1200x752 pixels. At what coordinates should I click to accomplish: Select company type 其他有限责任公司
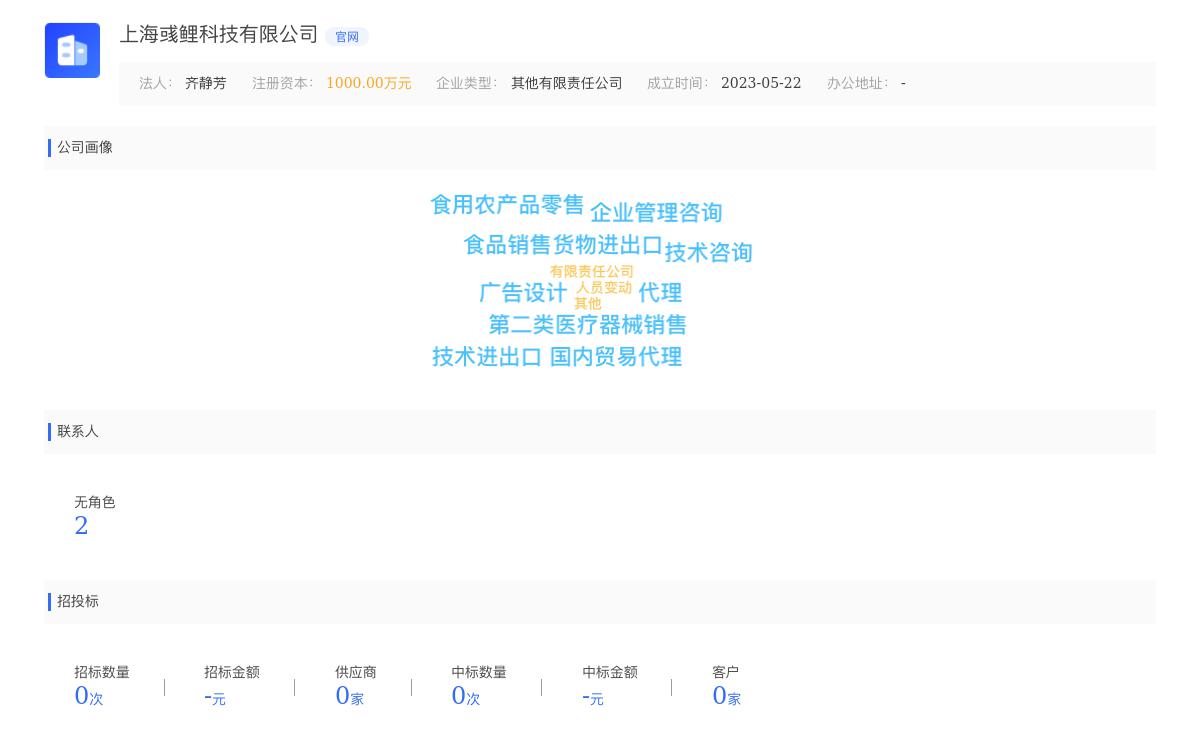pyautogui.click(x=567, y=84)
